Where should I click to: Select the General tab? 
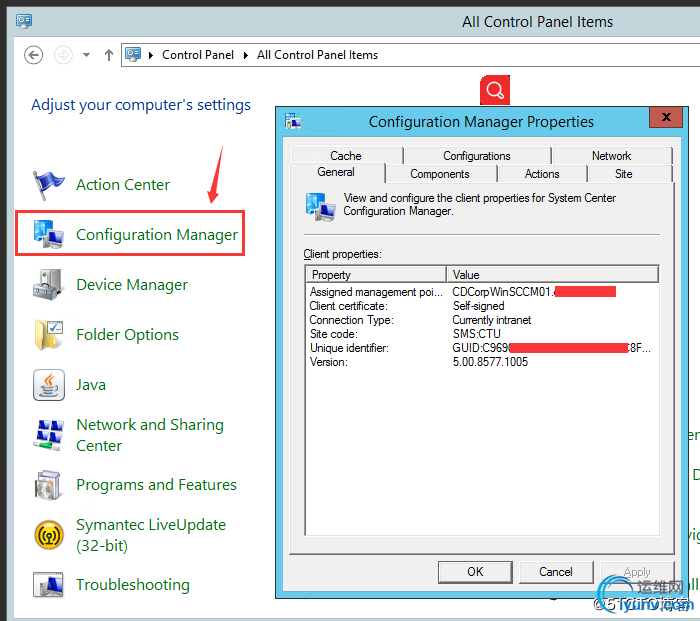click(x=336, y=172)
